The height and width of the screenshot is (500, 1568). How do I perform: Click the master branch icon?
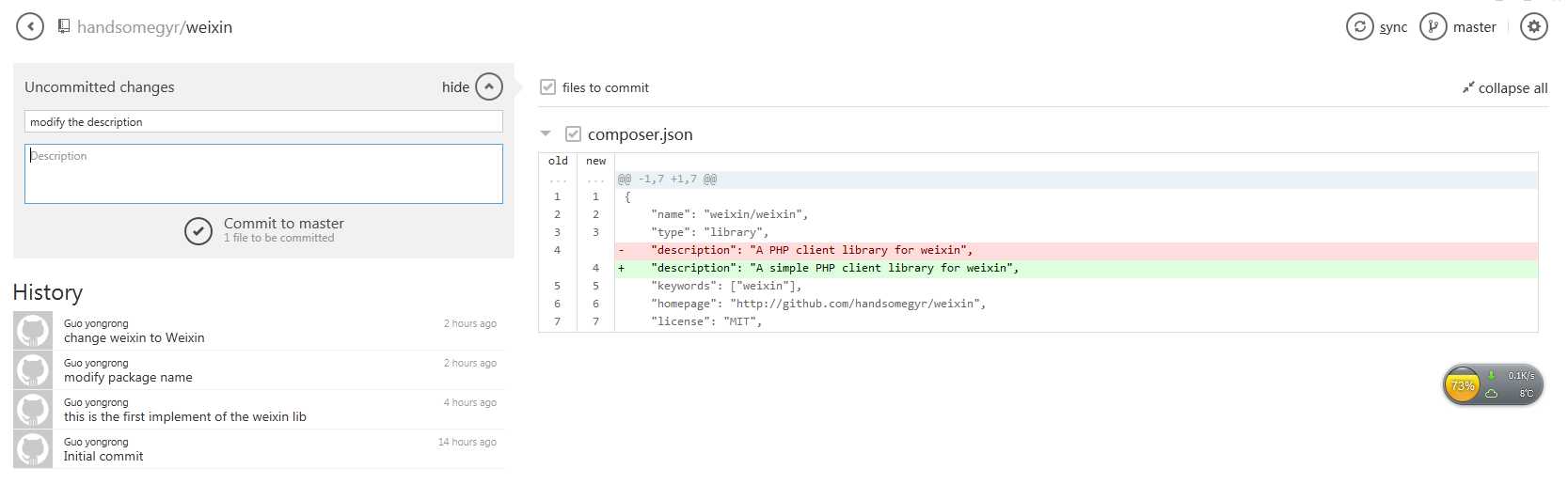click(1433, 26)
